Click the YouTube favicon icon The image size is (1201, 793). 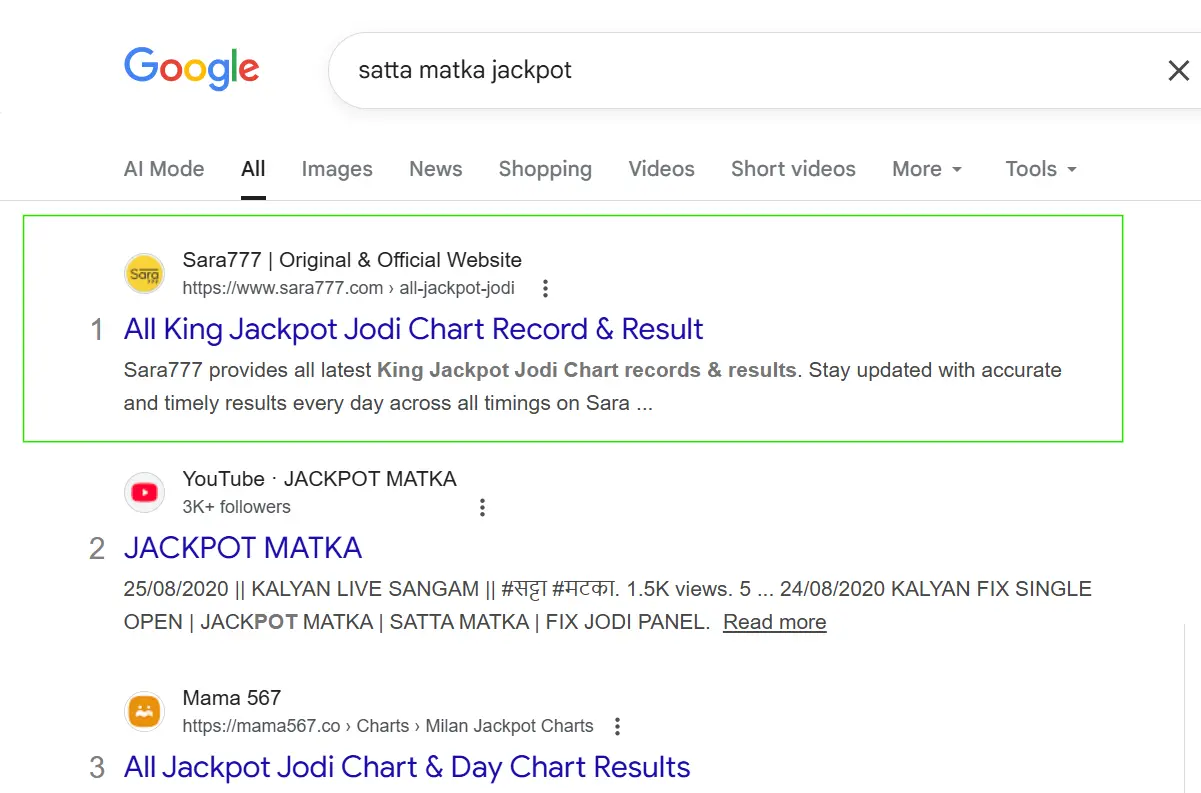(144, 492)
